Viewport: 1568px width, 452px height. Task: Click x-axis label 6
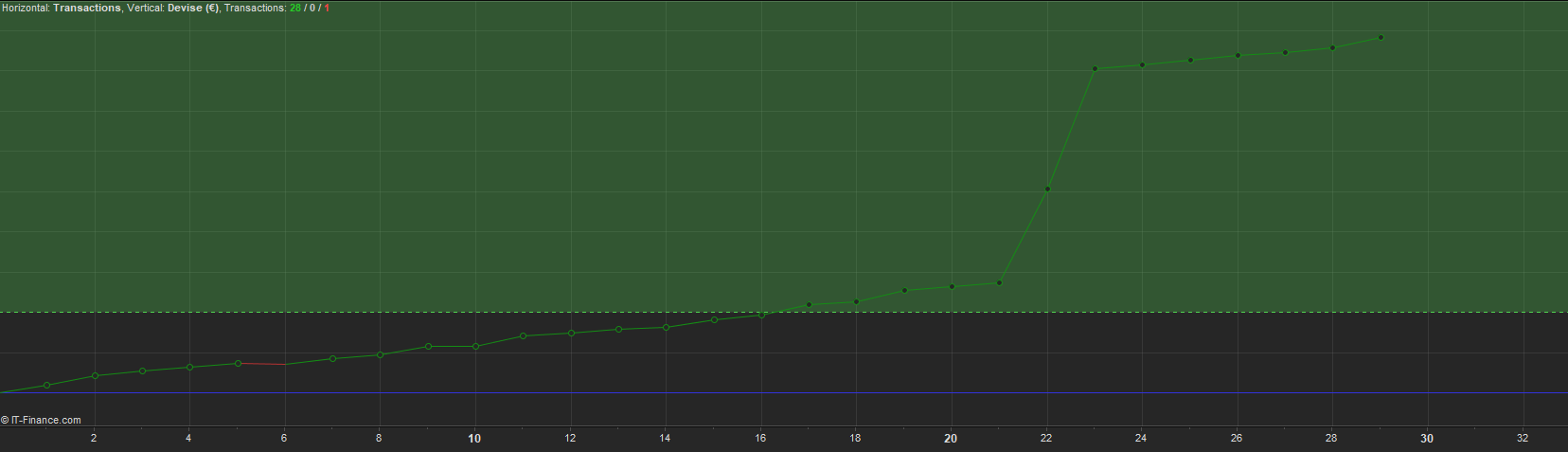pos(284,438)
